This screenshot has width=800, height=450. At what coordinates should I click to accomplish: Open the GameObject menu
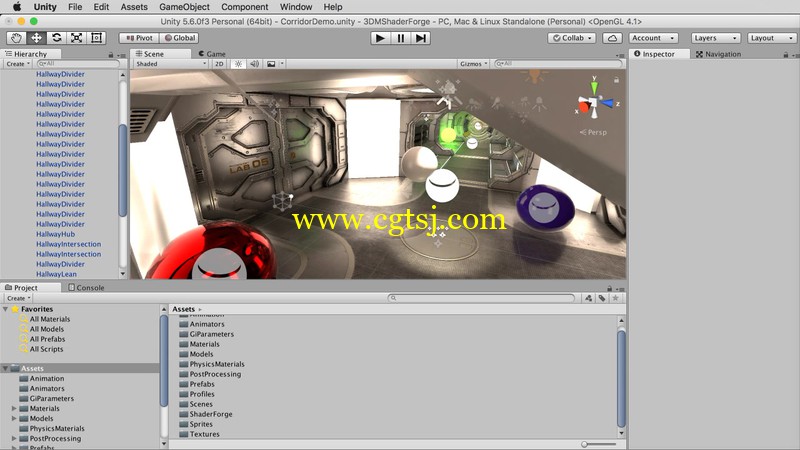click(184, 7)
